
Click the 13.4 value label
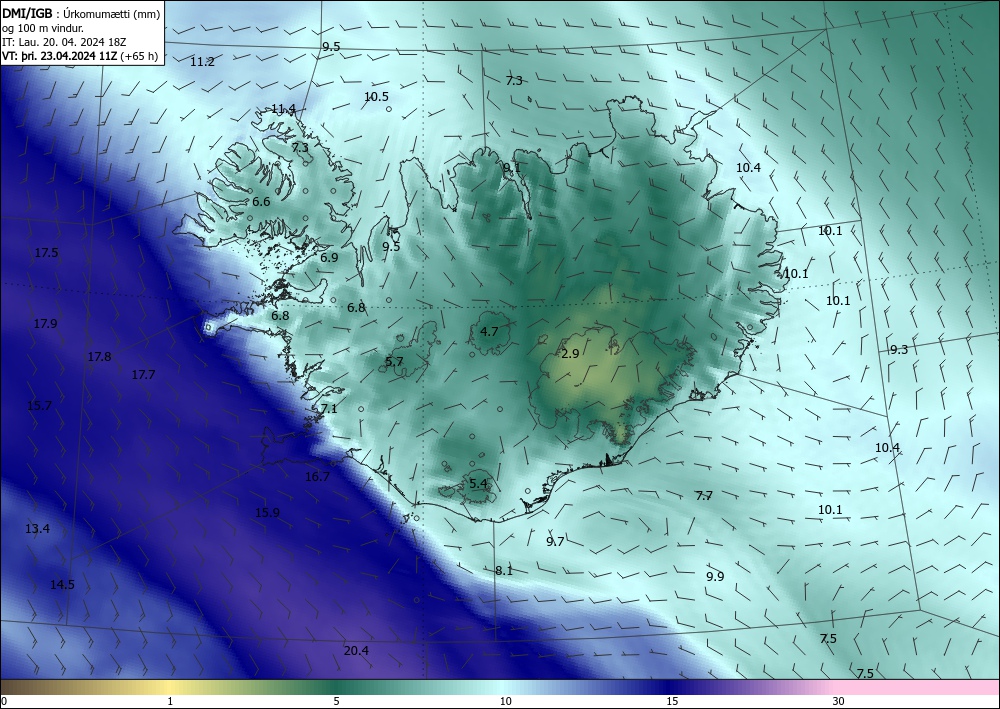tap(38, 529)
